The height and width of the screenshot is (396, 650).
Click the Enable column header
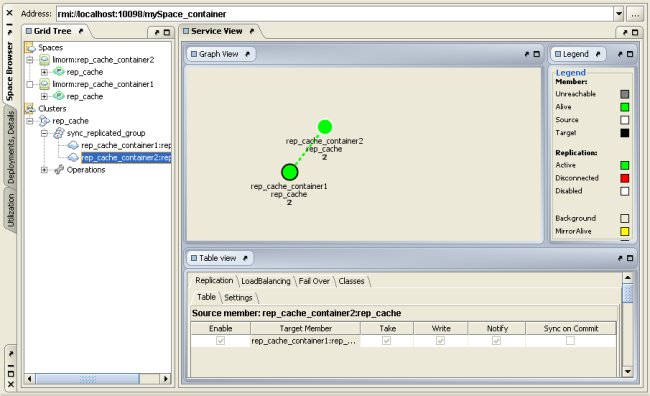tap(221, 328)
